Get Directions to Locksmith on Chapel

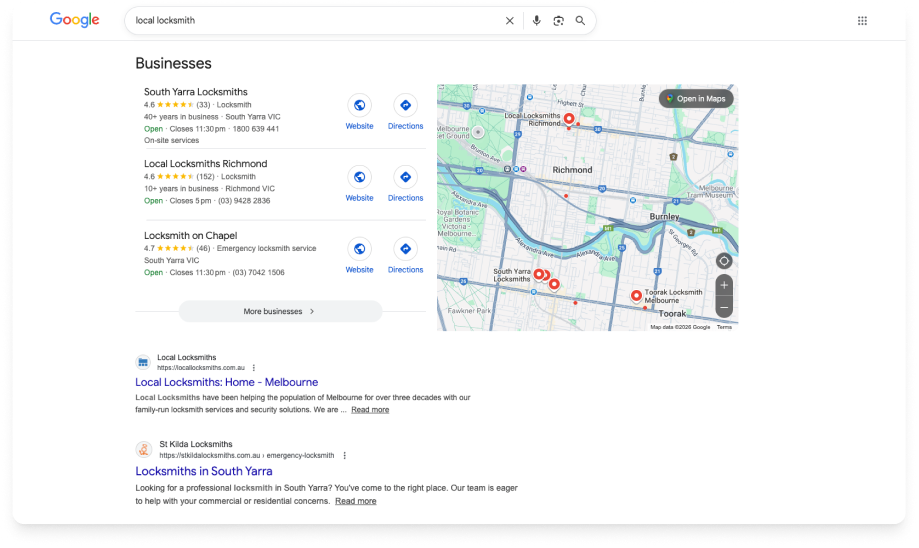[x=405, y=256]
